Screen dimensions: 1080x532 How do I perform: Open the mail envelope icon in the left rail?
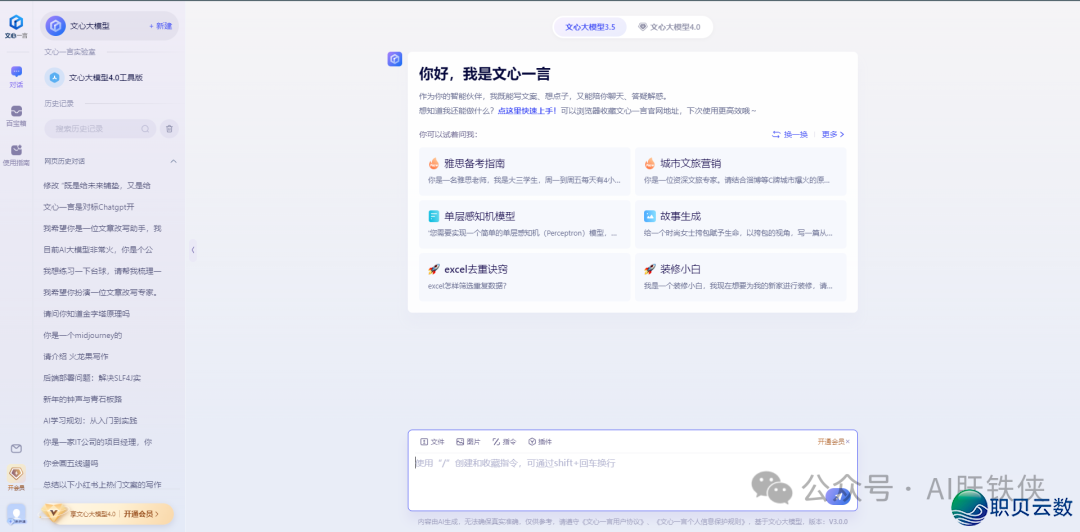coord(17,449)
